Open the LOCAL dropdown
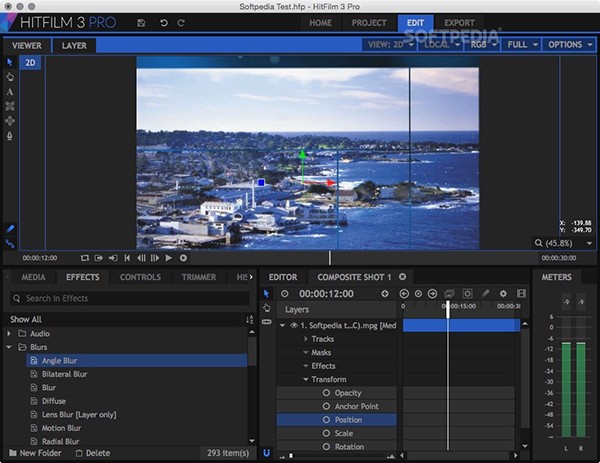The image size is (600, 463). [x=441, y=45]
